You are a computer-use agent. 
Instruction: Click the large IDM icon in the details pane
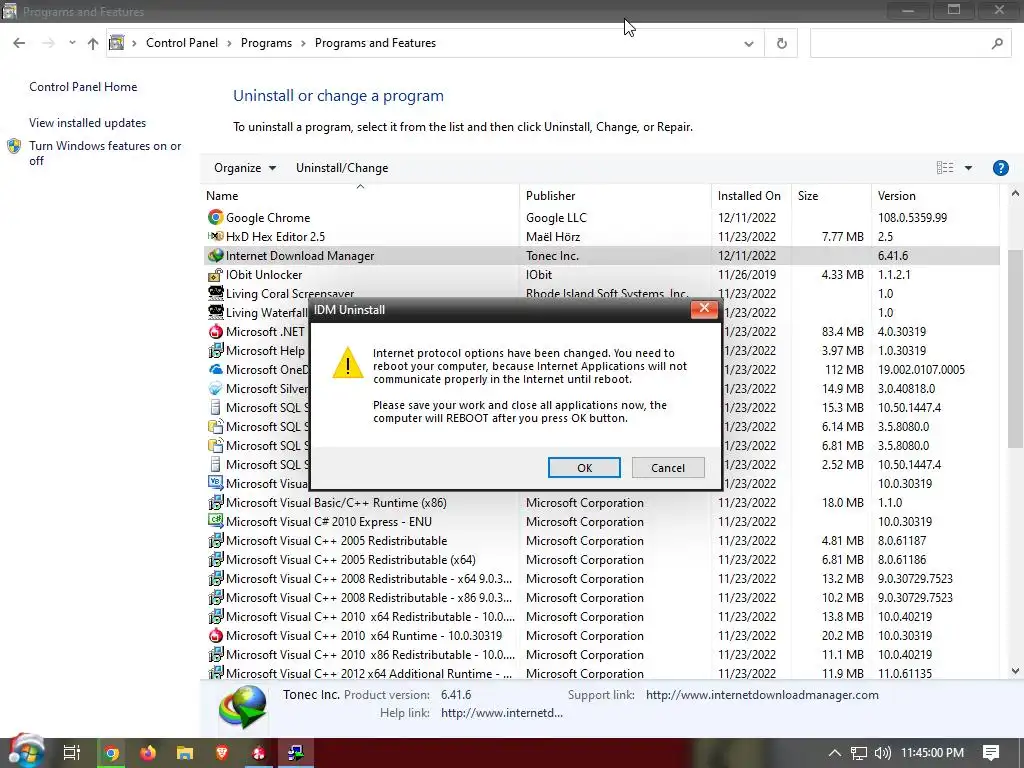click(243, 707)
